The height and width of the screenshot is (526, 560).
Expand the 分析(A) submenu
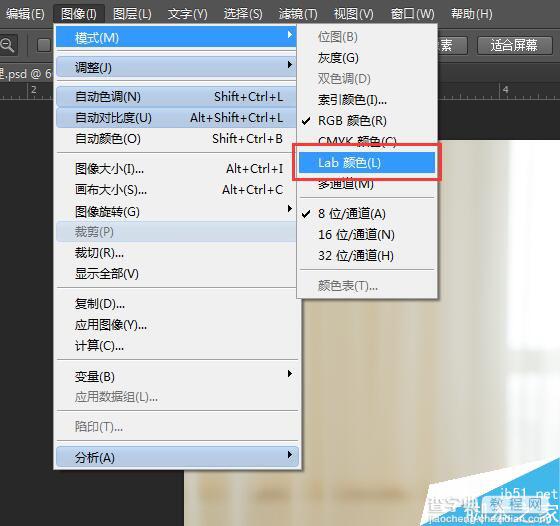pos(177,457)
